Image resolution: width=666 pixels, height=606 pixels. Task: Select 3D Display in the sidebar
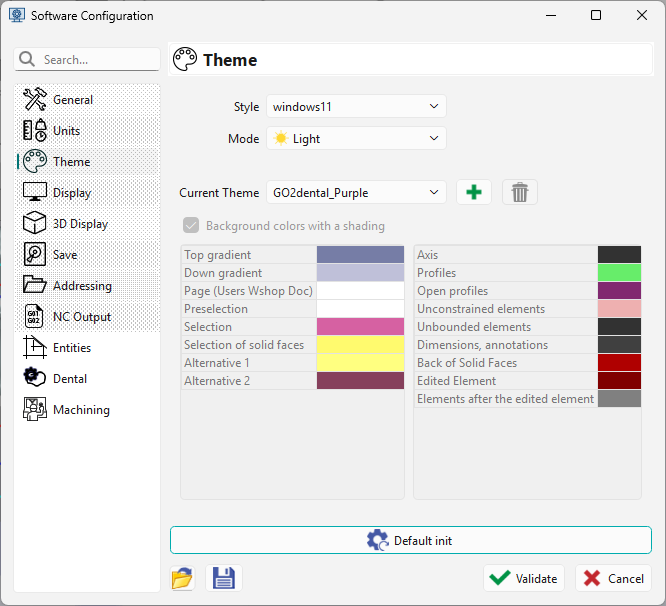tap(87, 223)
